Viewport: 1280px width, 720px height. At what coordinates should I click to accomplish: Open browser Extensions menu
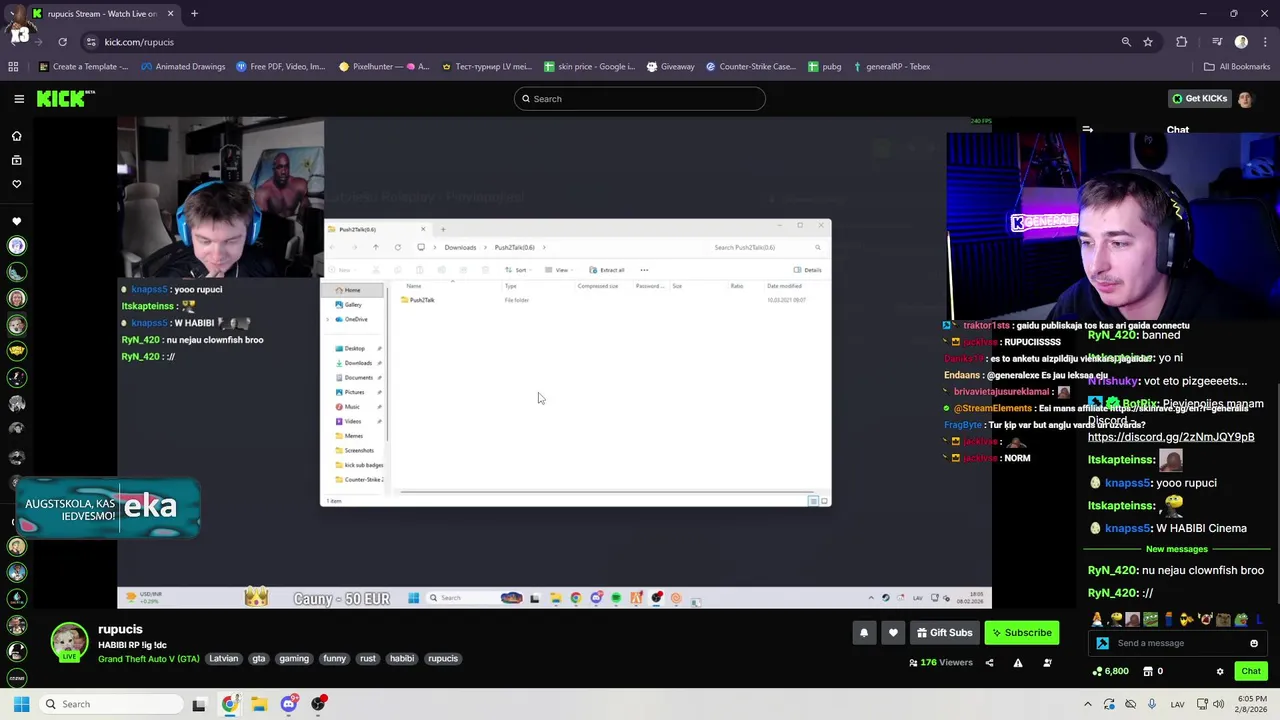tap(1182, 42)
